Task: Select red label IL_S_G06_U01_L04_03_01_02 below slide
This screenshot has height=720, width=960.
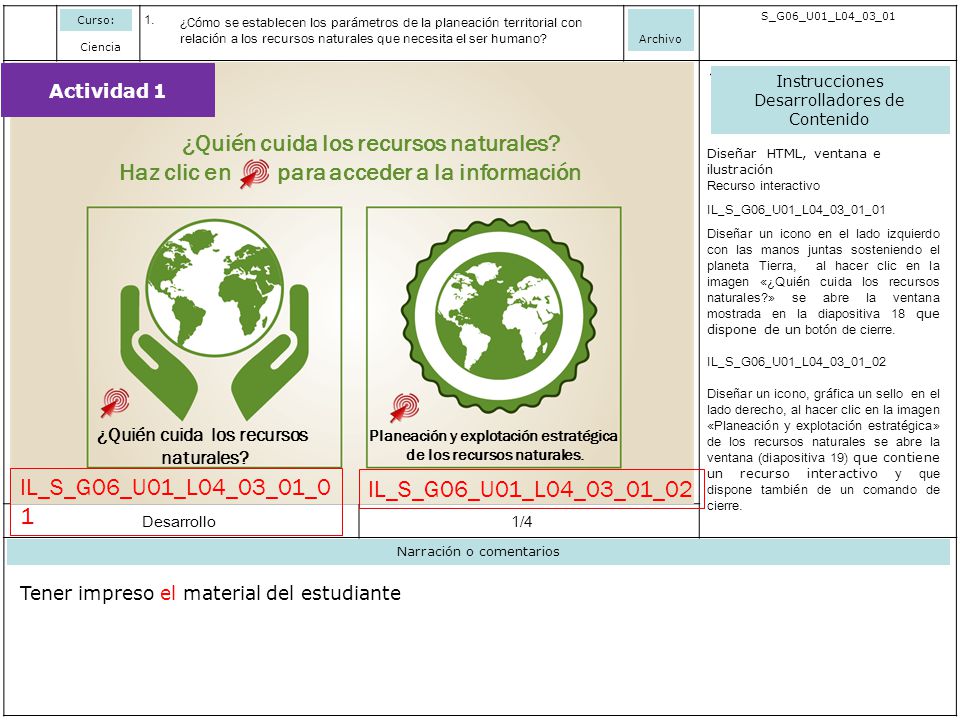Action: [530, 489]
